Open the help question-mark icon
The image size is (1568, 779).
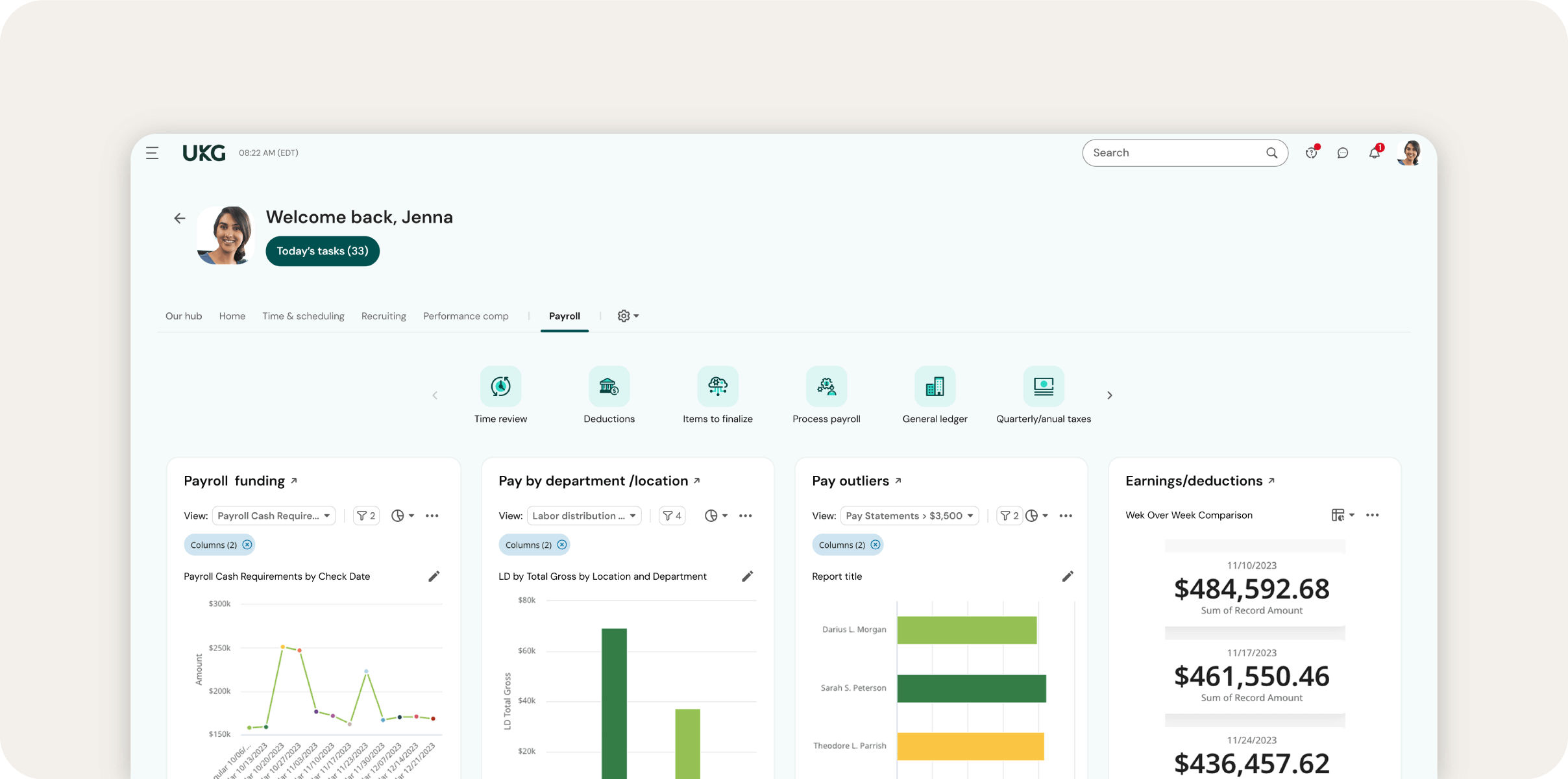tap(1311, 153)
